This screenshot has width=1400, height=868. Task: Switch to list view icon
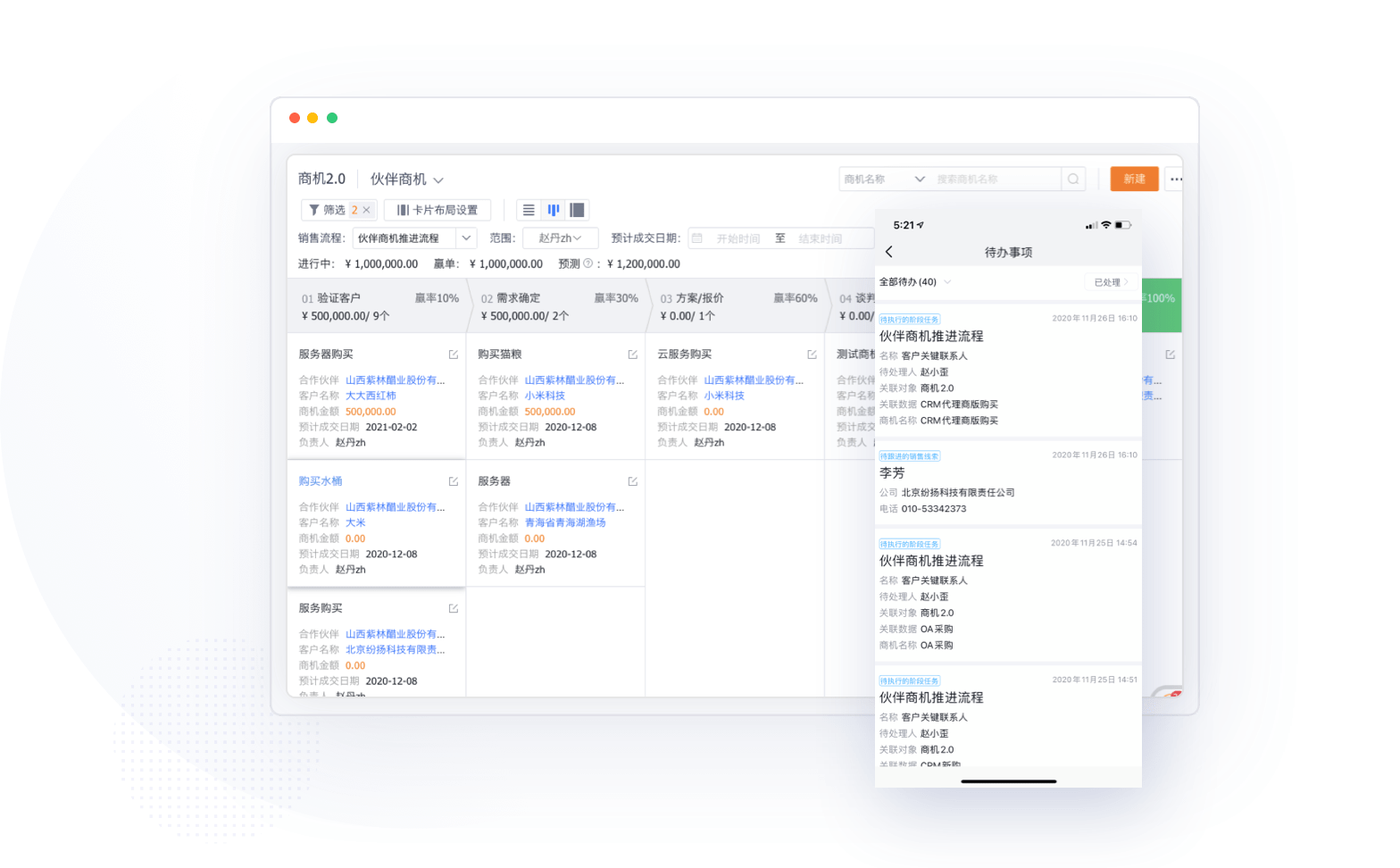pyautogui.click(x=529, y=210)
